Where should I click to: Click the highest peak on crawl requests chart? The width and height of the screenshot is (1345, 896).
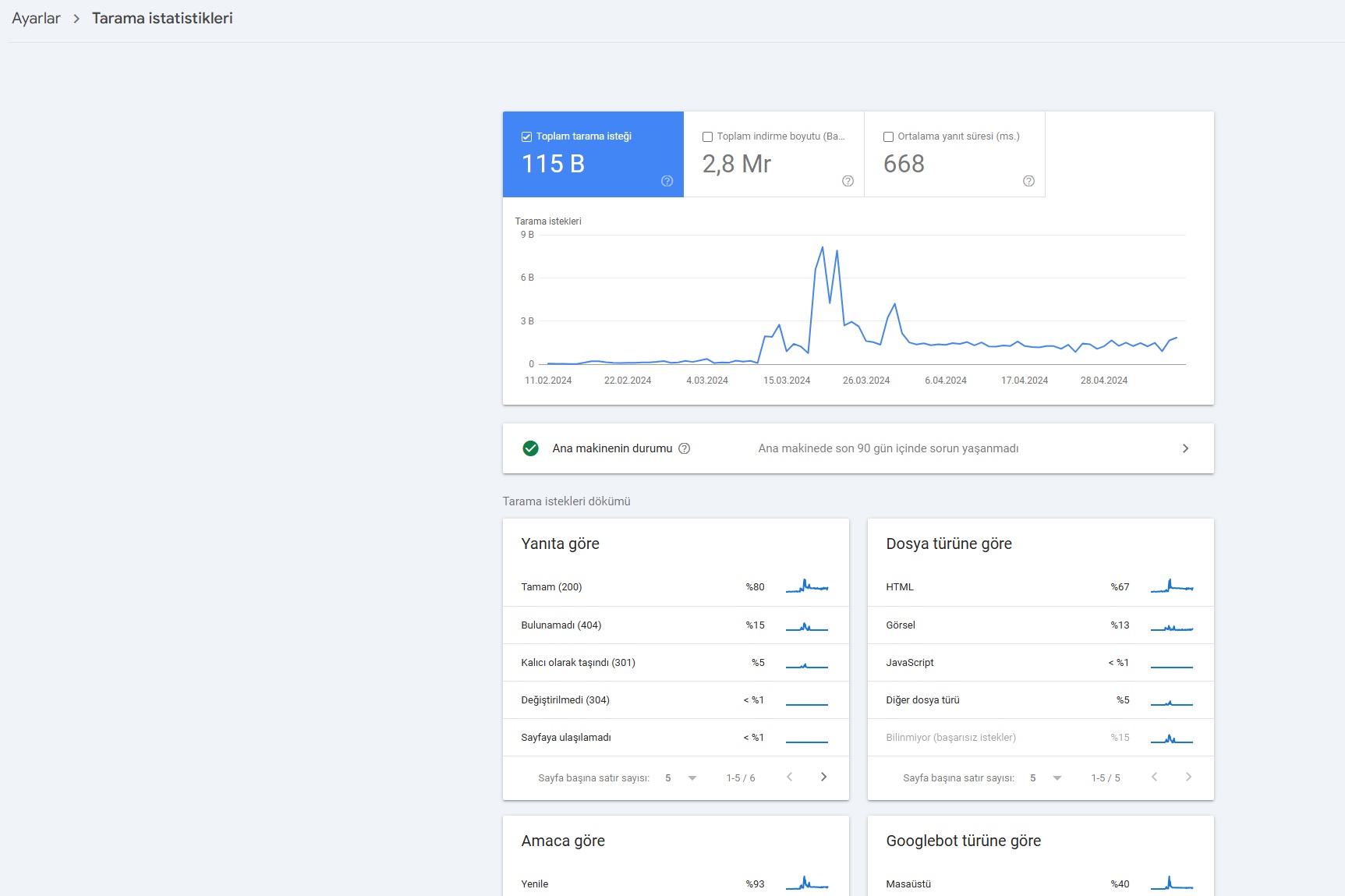(822, 248)
